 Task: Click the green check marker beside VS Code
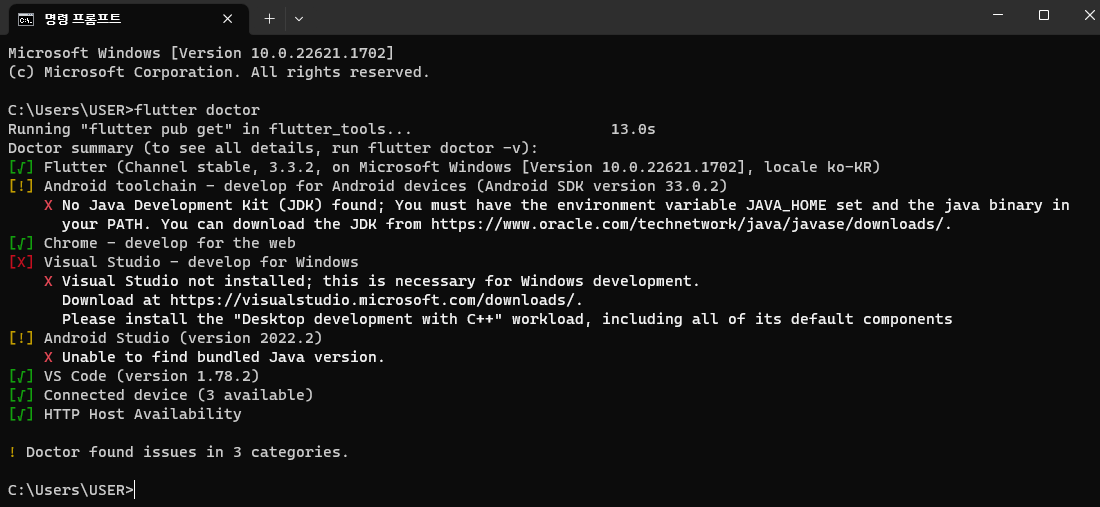click(x=21, y=376)
